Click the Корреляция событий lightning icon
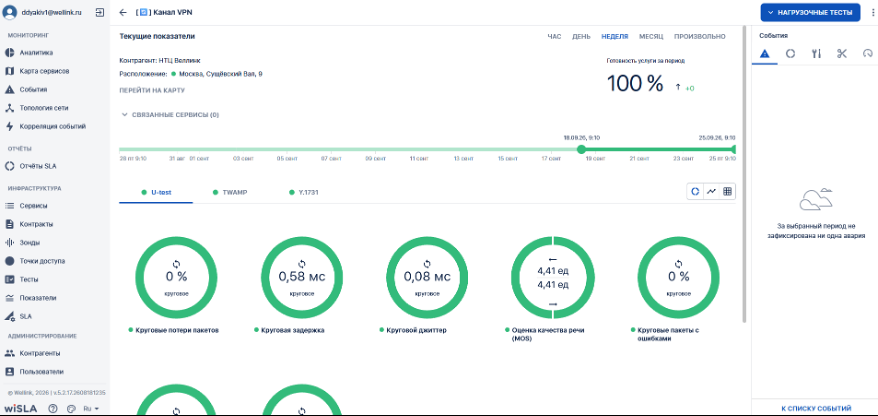 click(9, 127)
